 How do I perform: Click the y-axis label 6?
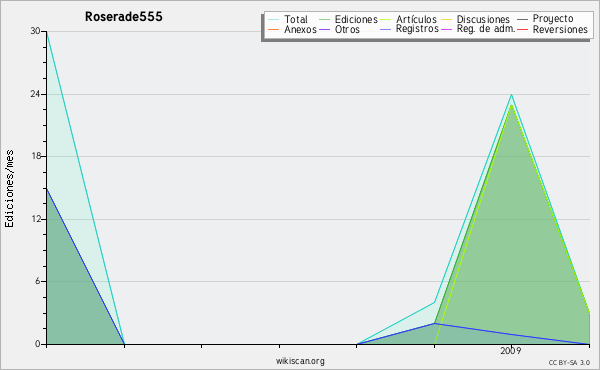[x=38, y=281]
